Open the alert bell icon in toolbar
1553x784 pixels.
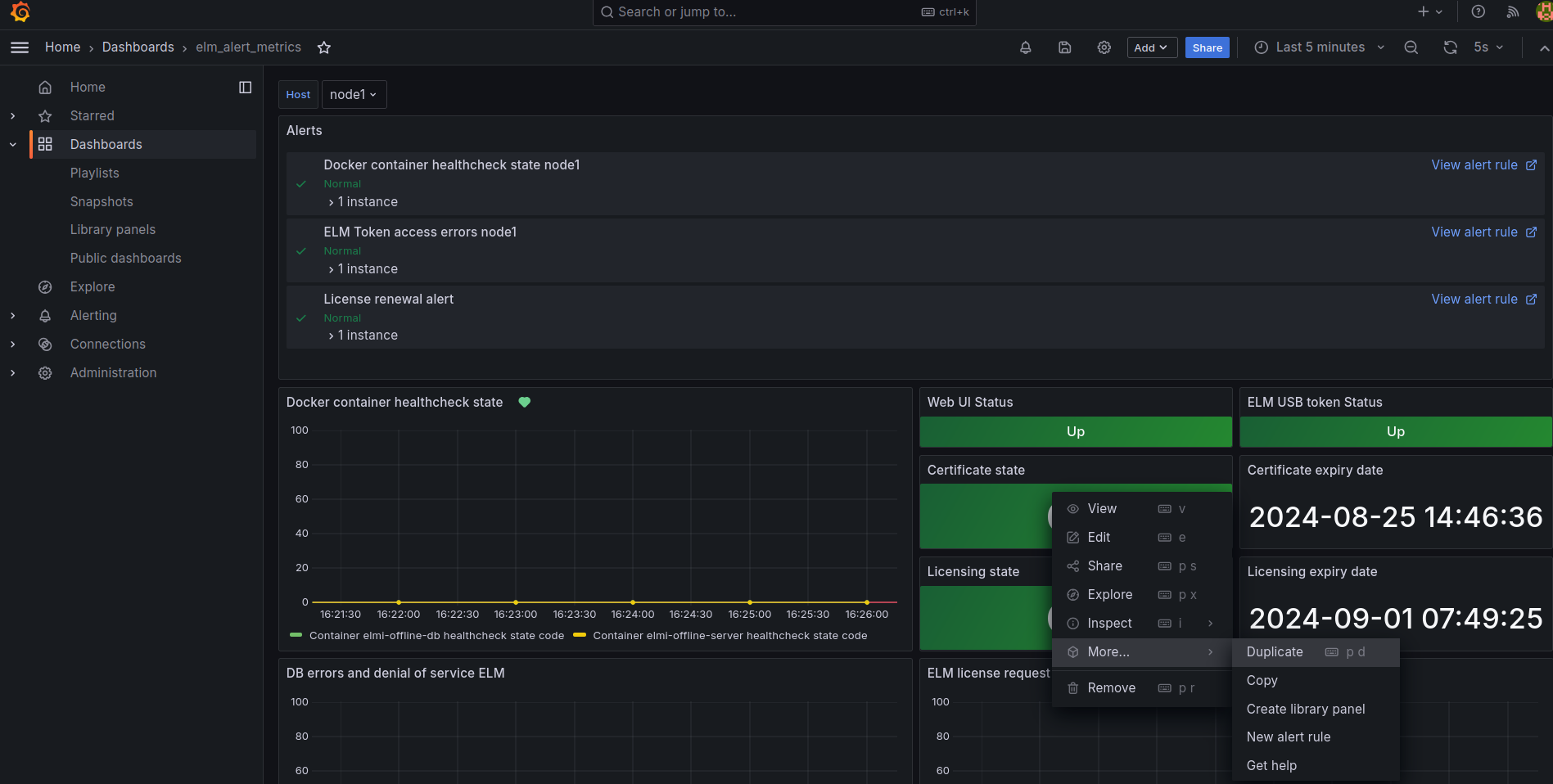[x=1025, y=47]
